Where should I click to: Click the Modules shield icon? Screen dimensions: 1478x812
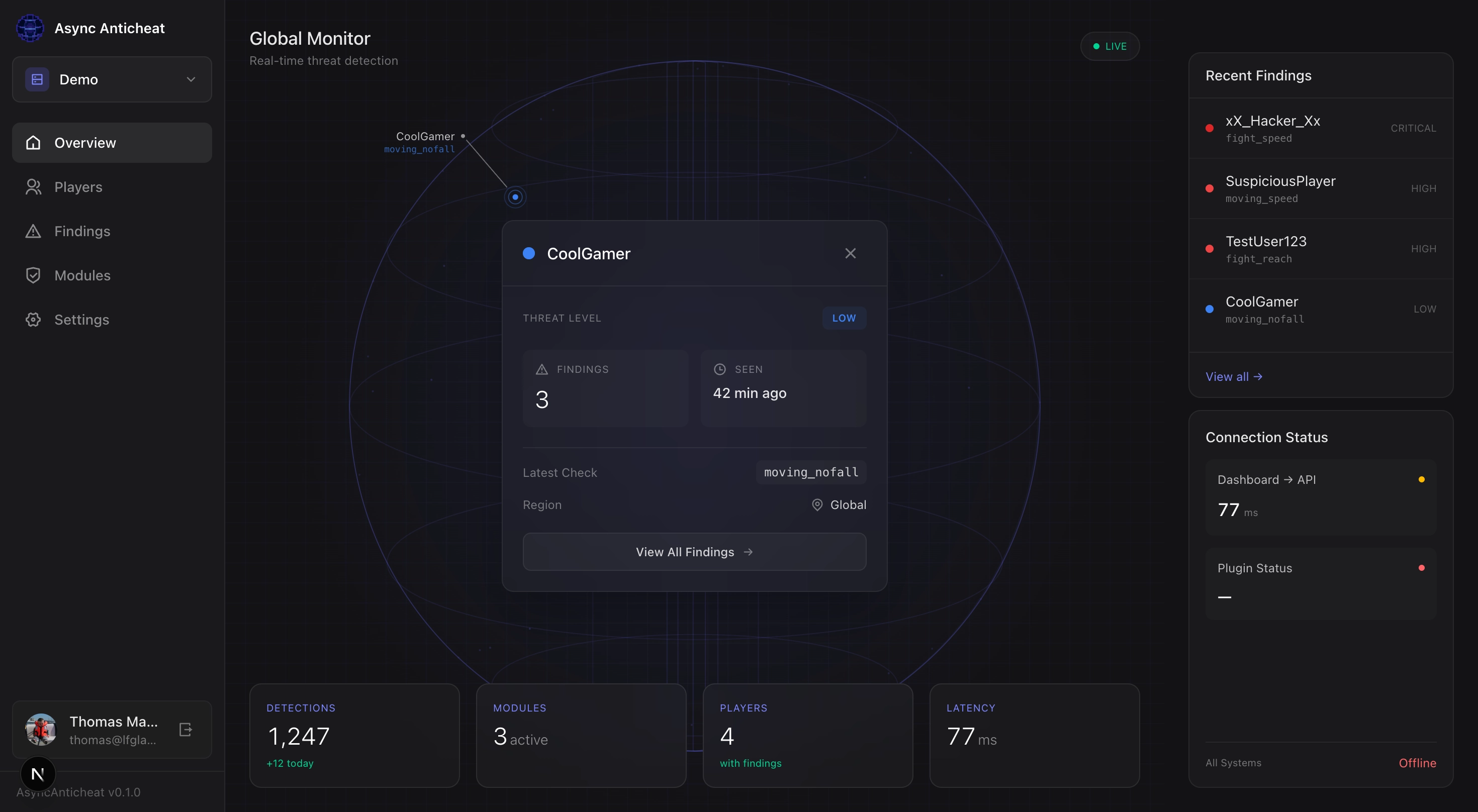pos(33,275)
